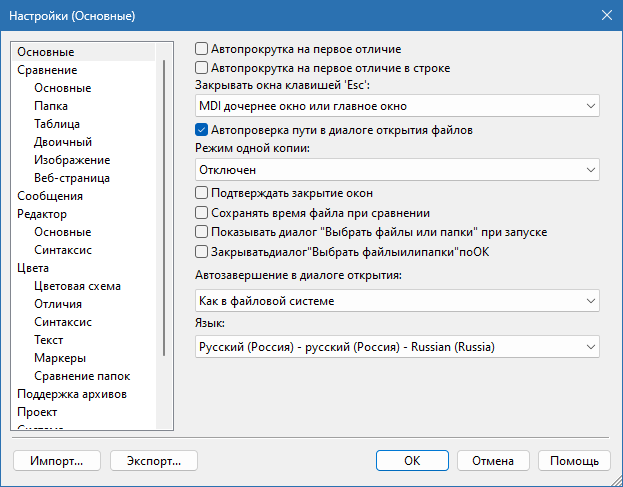Image resolution: width=623 pixels, height=487 pixels.
Task: Open Маркеры colors page
Action: pos(60,358)
